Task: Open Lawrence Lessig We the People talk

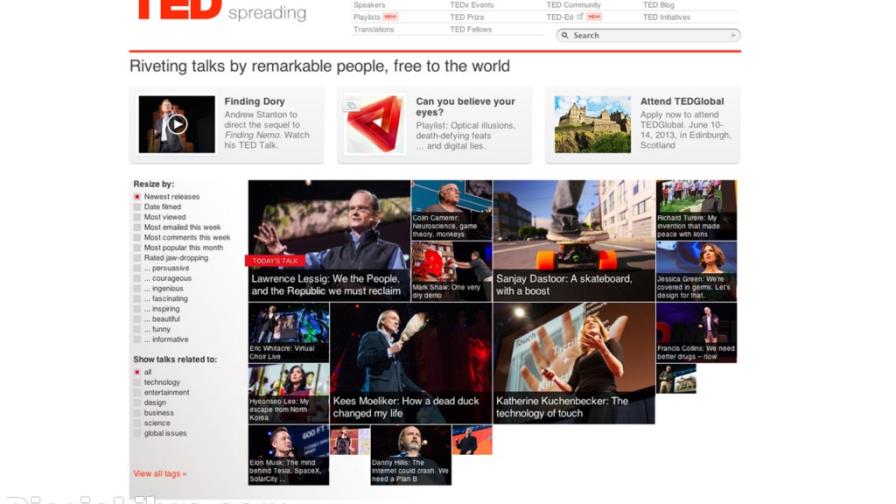Action: 329,241
